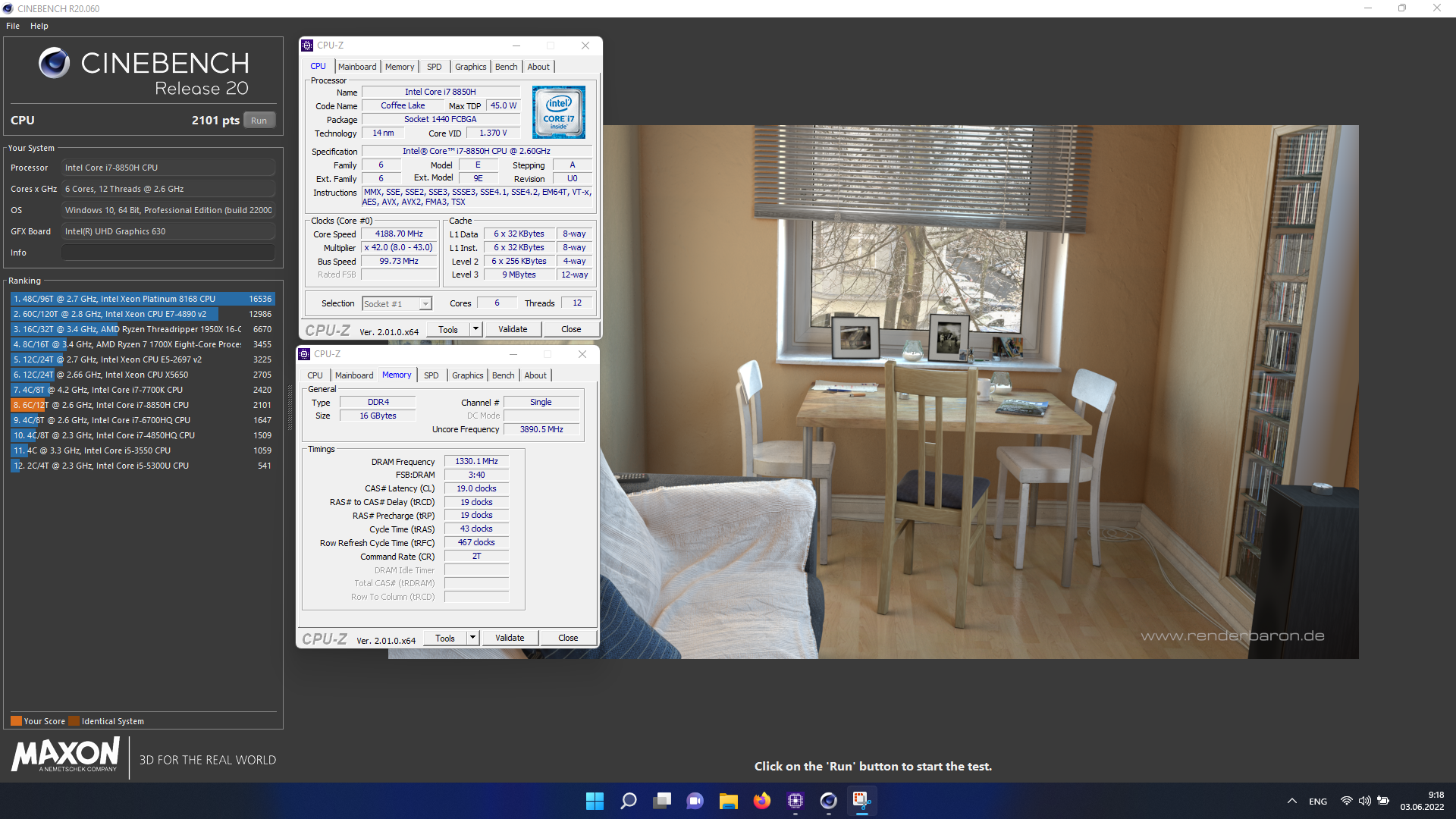1456x819 pixels.
Task: Open the network status tray icon
Action: coord(1346,801)
